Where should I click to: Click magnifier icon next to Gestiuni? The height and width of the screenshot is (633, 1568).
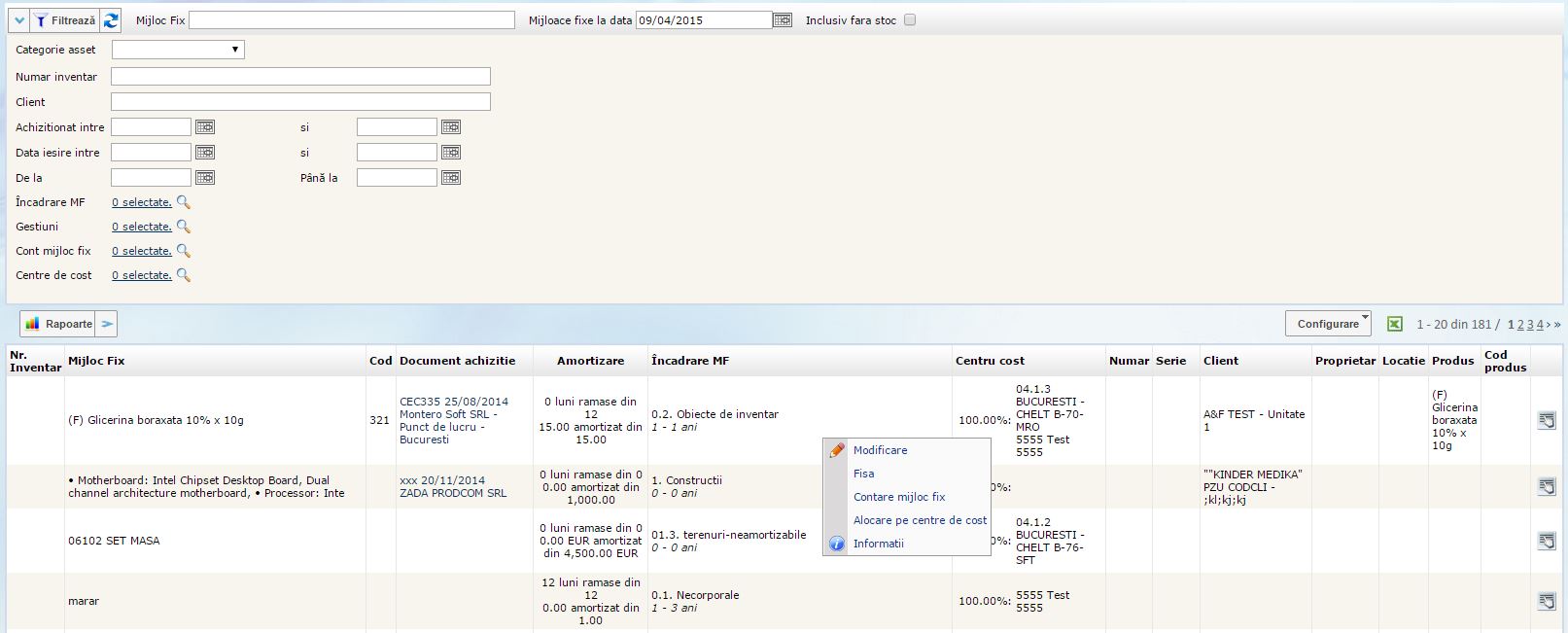(183, 227)
